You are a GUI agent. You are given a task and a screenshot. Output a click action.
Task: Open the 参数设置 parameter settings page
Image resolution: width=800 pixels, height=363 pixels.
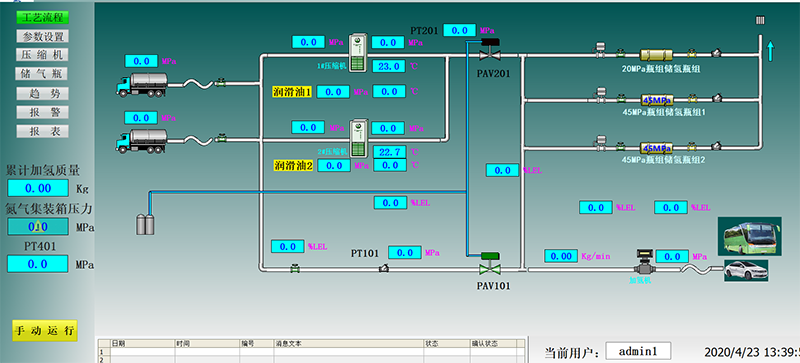tap(42, 36)
